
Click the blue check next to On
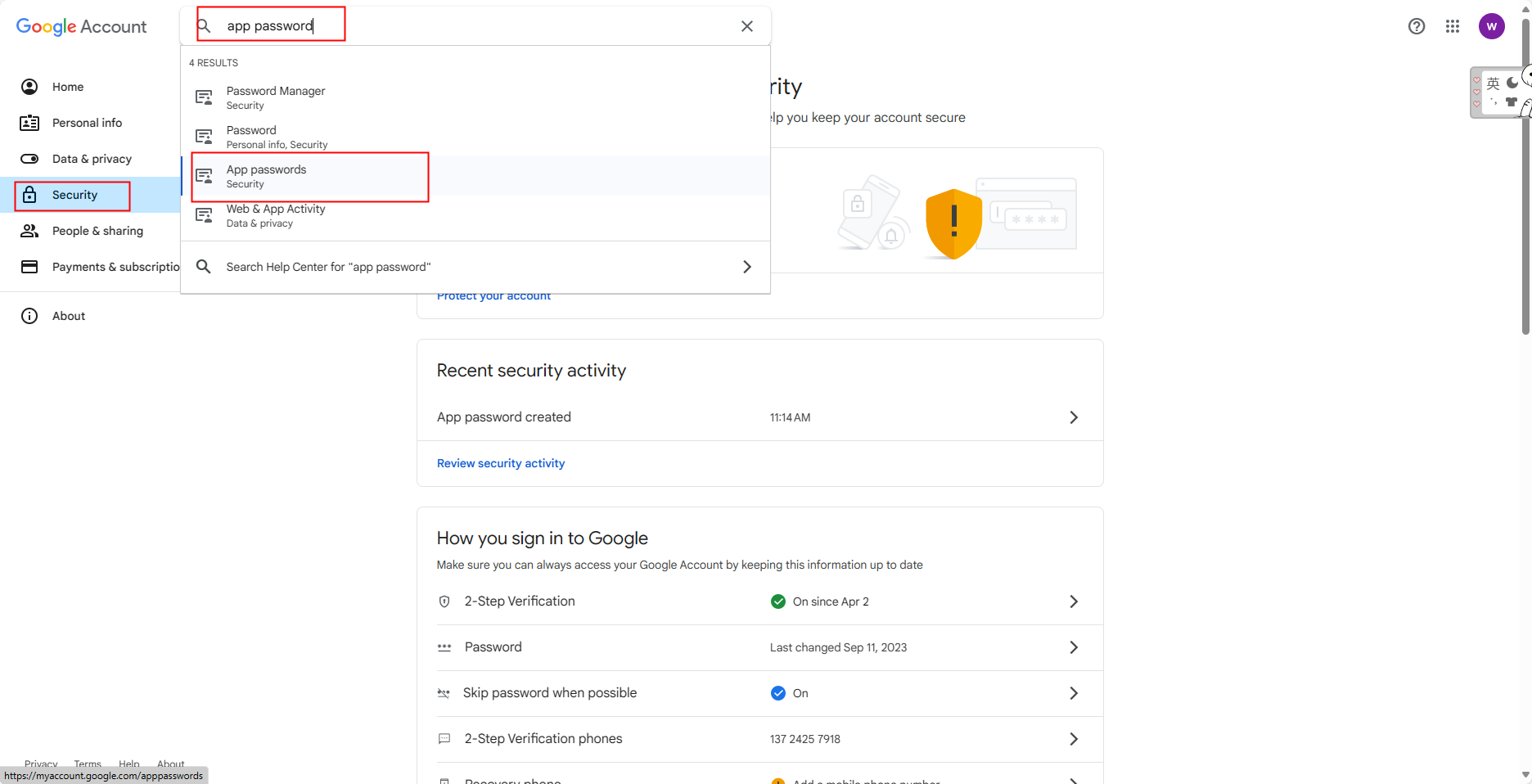click(778, 693)
